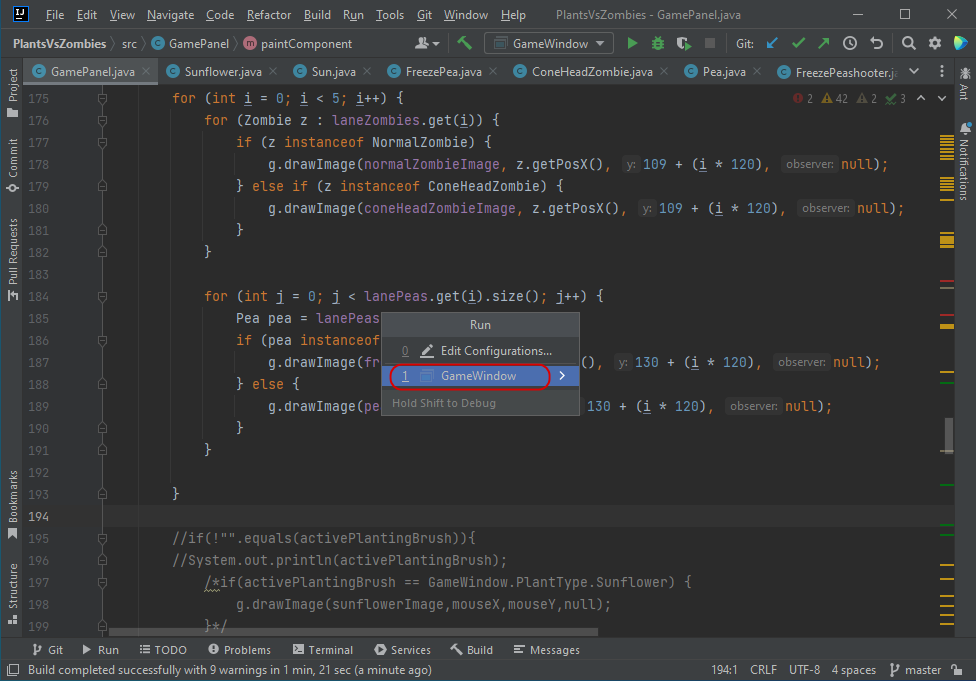Show hidden editor tabs chevron

pos(914,72)
